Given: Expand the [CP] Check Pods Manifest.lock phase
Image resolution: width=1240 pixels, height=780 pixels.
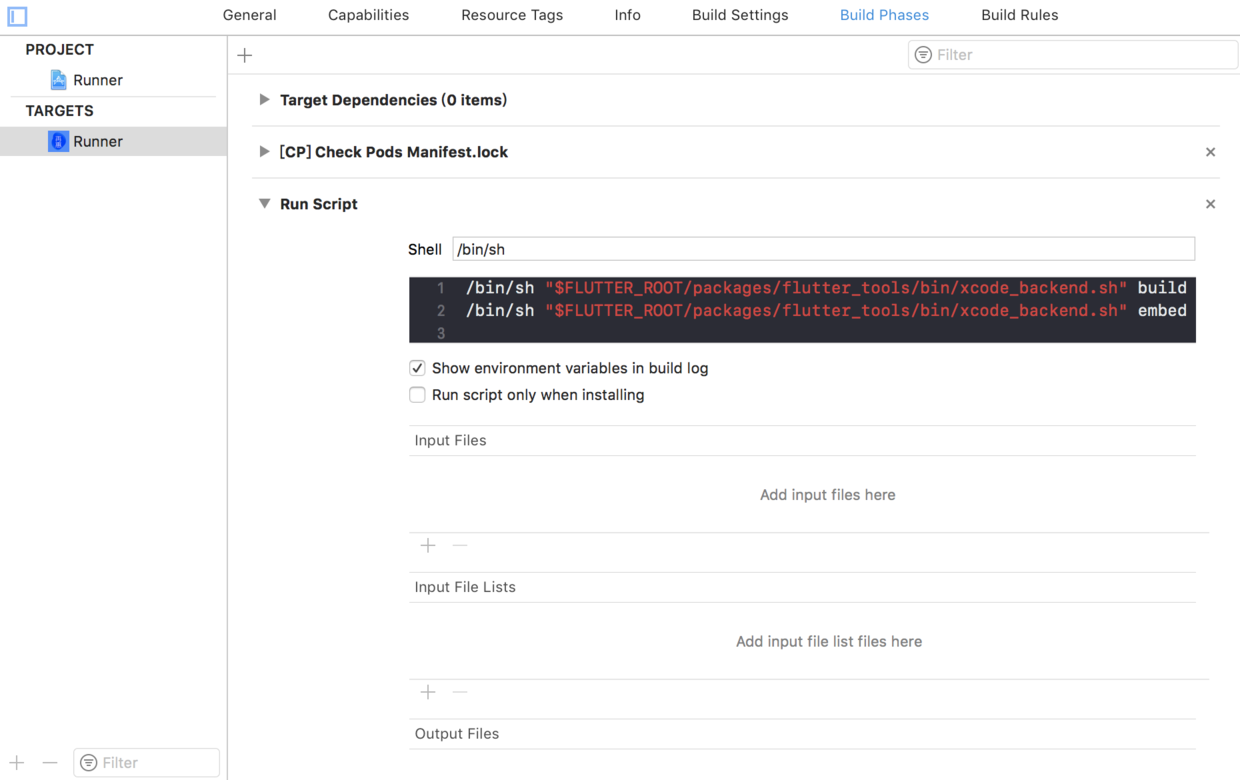Looking at the screenshot, I should pyautogui.click(x=264, y=152).
